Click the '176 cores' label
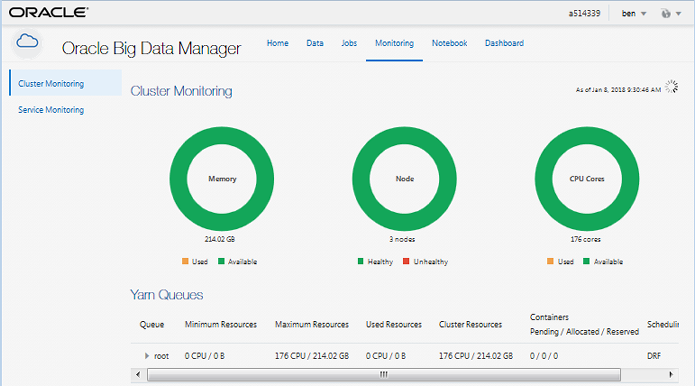Viewport: 695px width, 386px height. (x=586, y=239)
